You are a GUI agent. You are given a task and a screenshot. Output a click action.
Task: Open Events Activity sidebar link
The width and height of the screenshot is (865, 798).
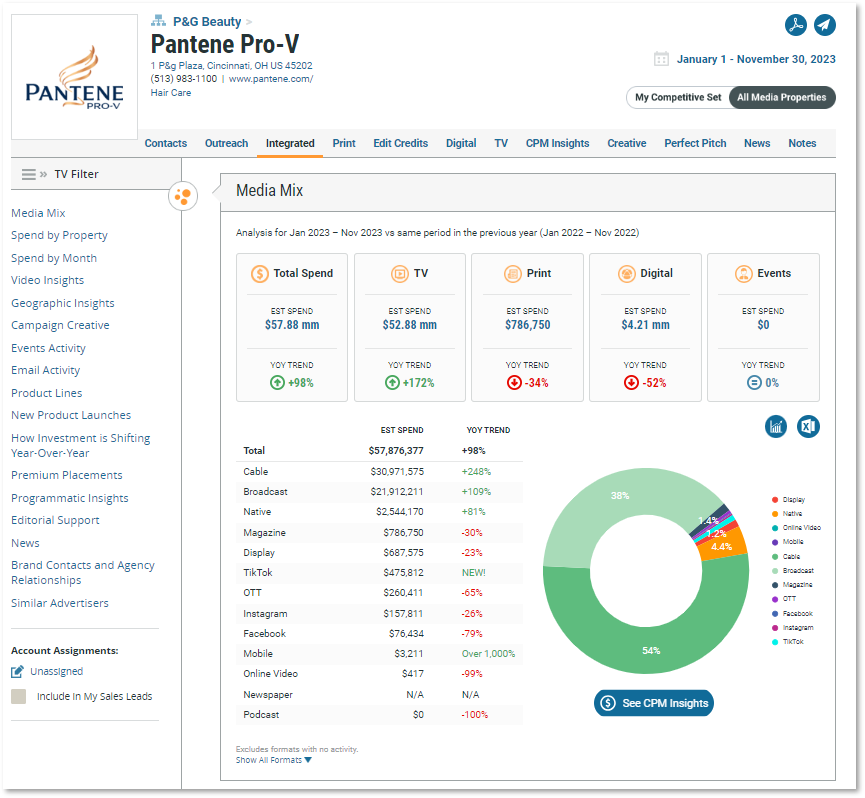point(48,349)
